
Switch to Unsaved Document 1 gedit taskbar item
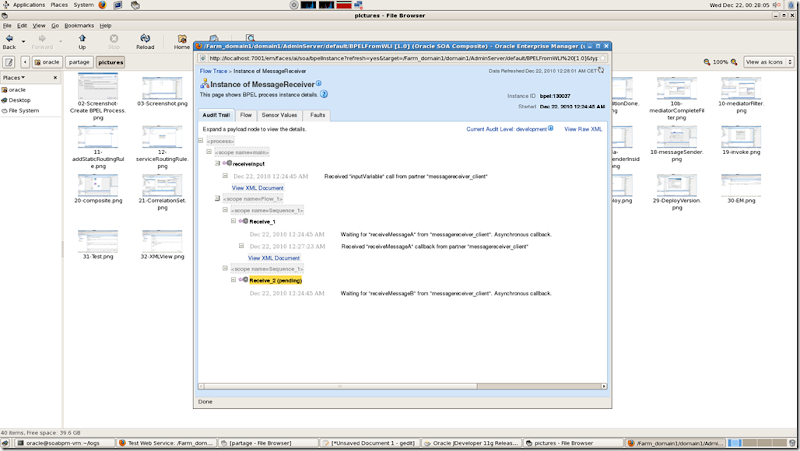point(370,443)
